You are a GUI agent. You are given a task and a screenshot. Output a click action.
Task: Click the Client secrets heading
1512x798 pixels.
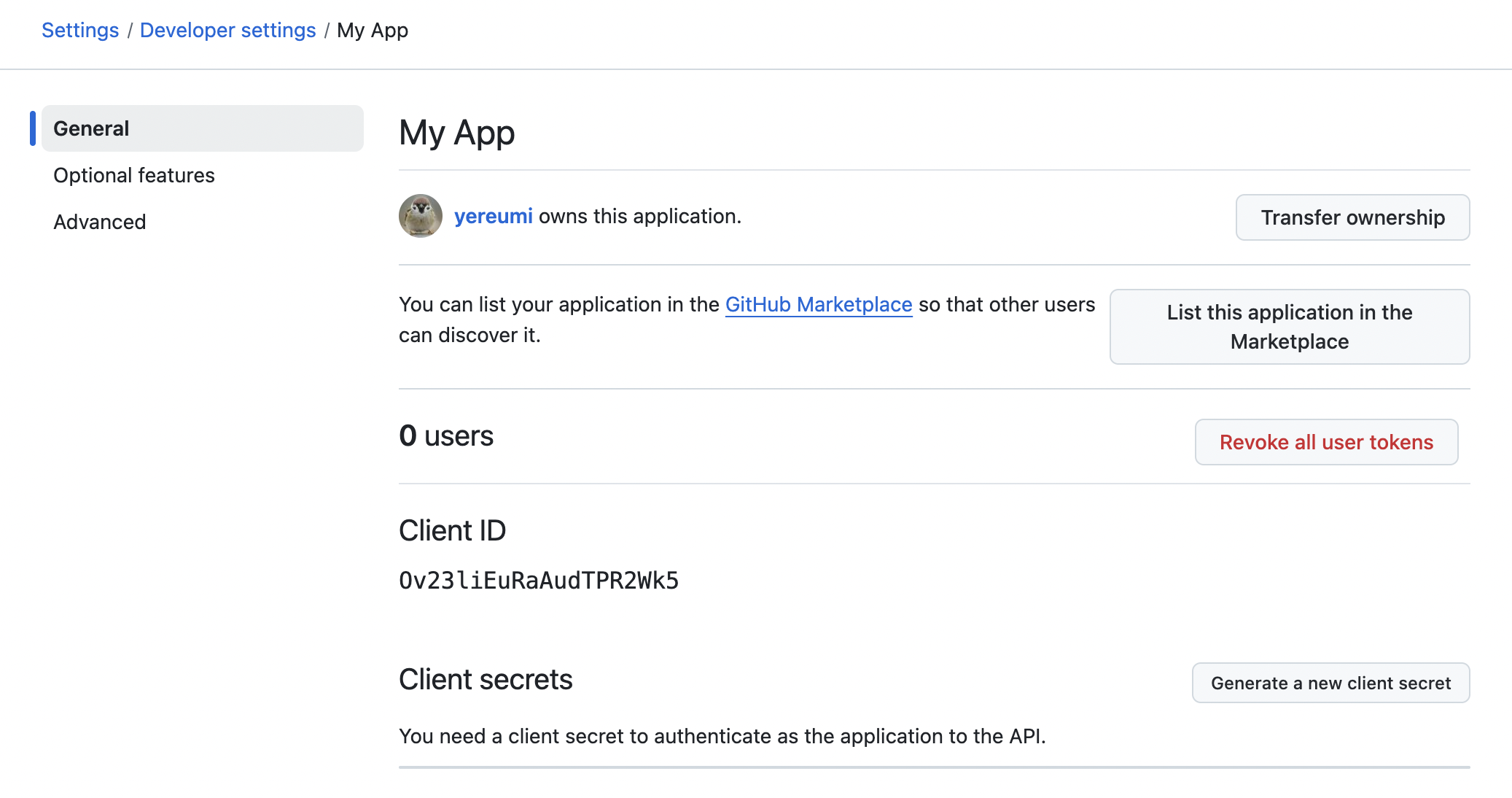[486, 679]
